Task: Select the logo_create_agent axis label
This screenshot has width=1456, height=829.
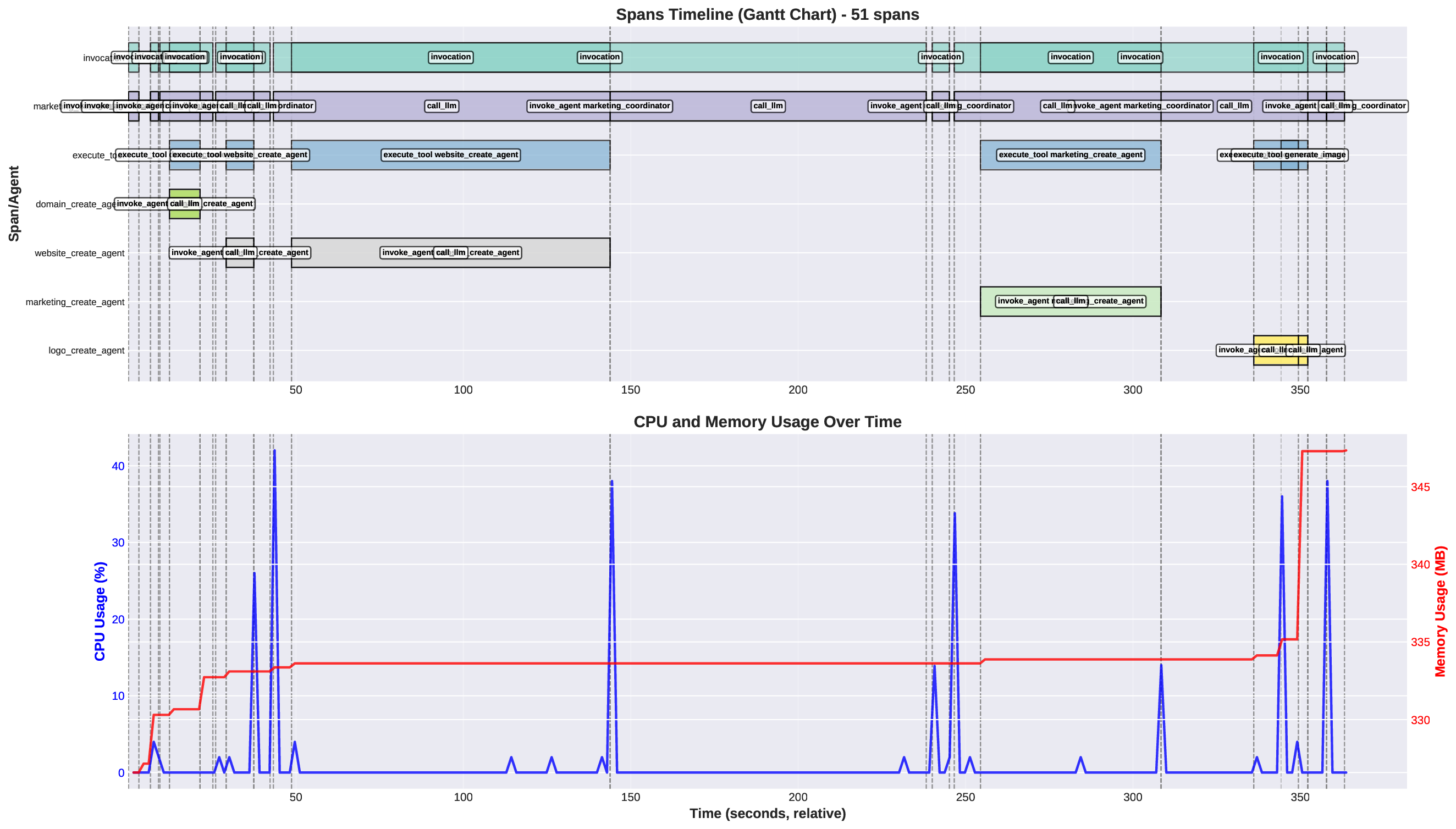Action: click(86, 350)
